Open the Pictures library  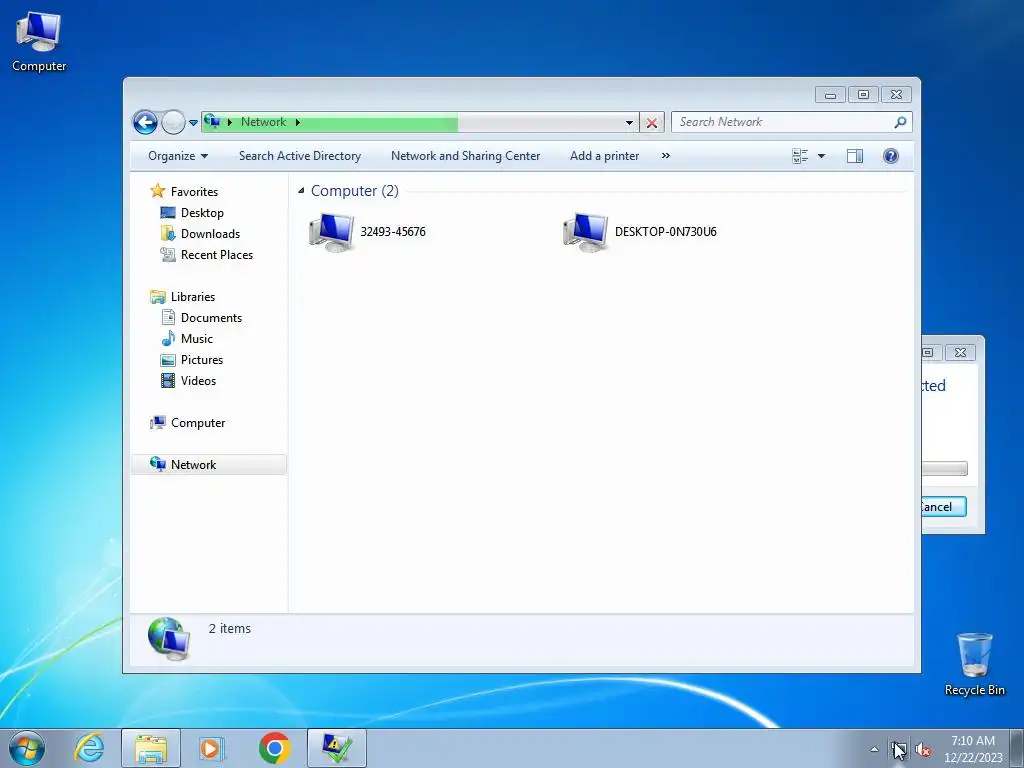(x=202, y=360)
